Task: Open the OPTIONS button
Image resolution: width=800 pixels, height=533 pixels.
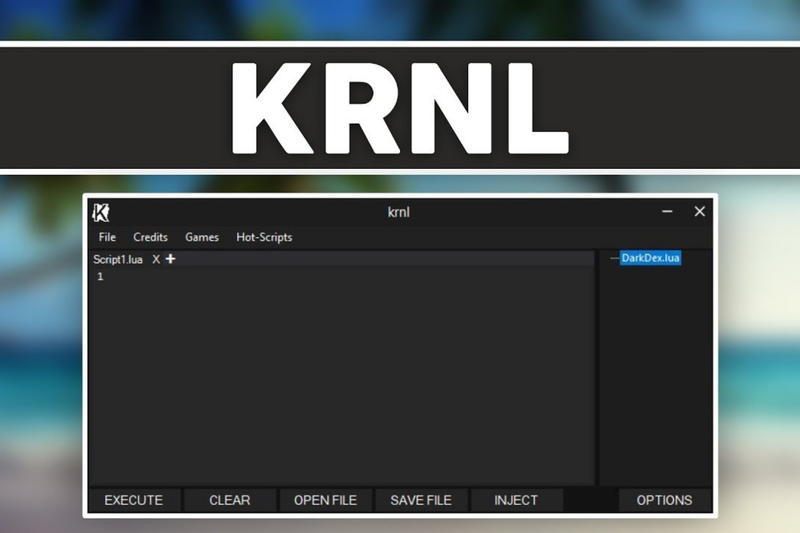Action: pos(664,500)
